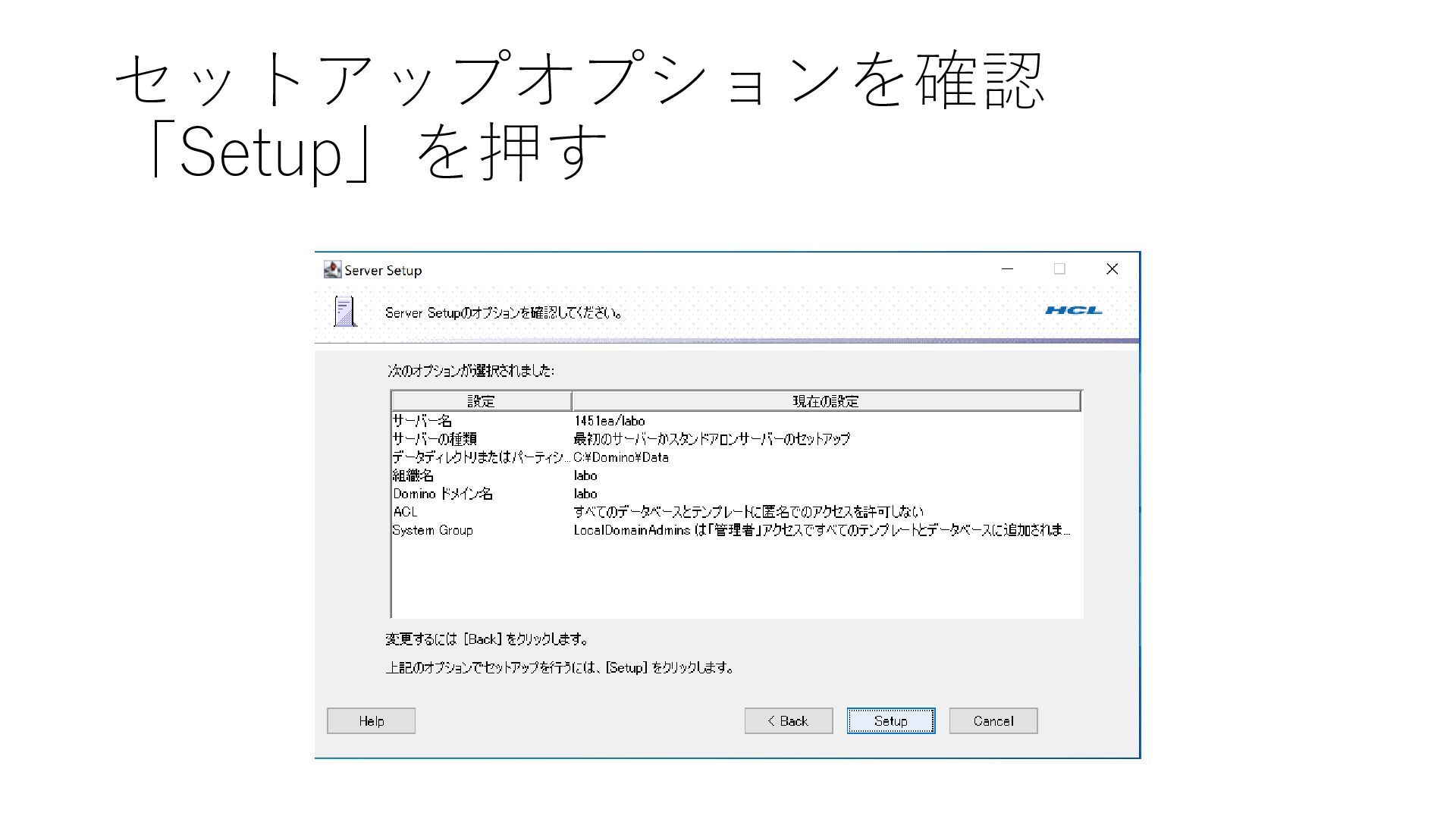Viewport: 1456px width, 819px height.
Task: Click the server document icon in the header
Action: [x=345, y=312]
